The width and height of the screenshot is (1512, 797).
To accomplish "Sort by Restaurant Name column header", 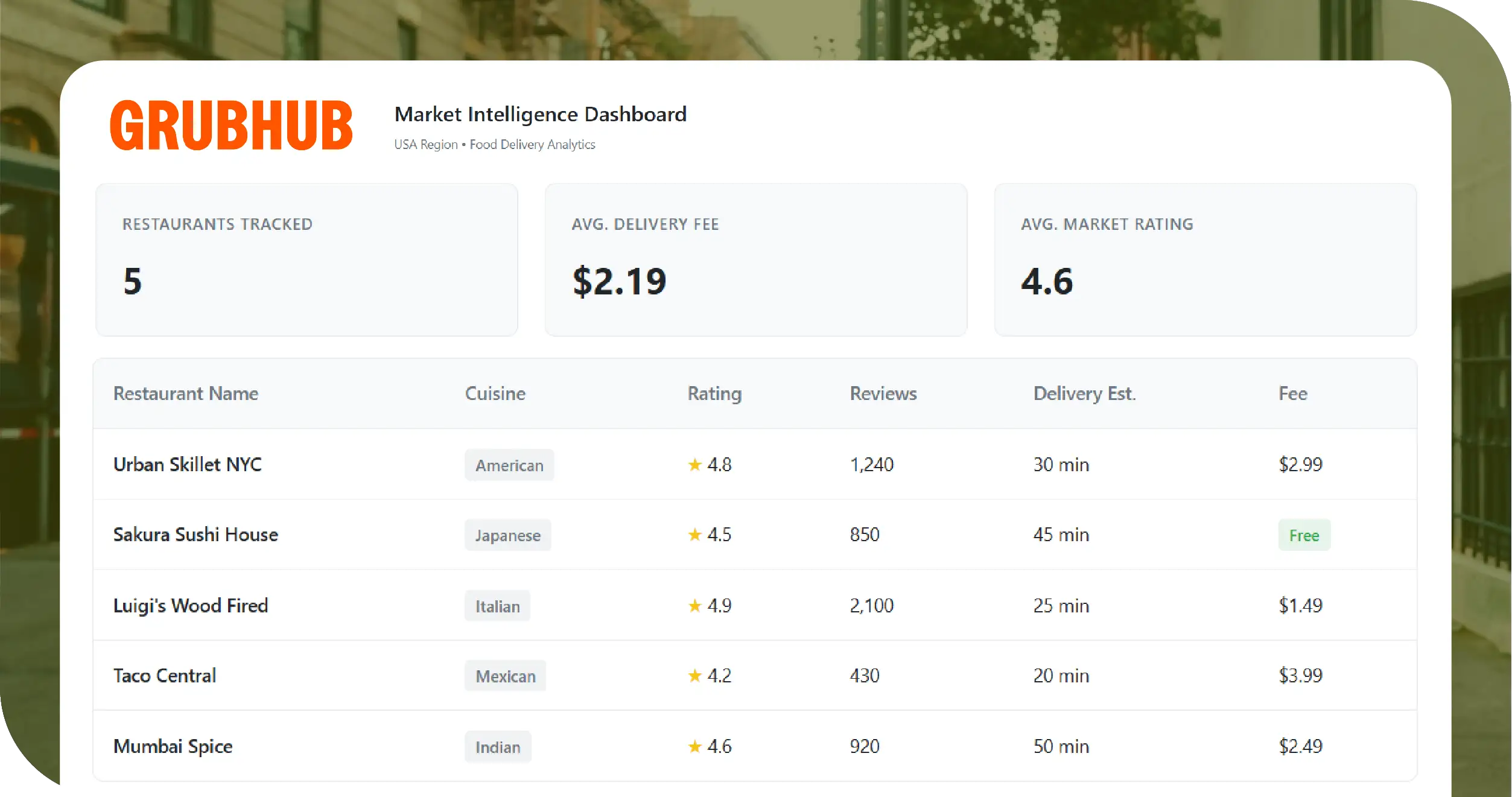I will 186,394.
